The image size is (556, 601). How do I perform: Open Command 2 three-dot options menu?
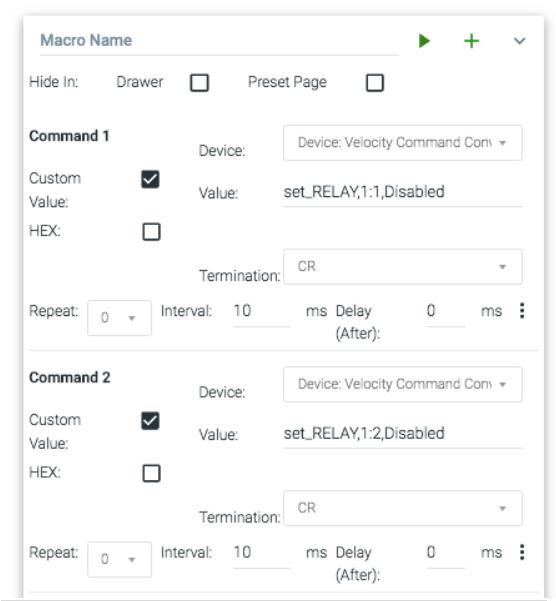(x=522, y=552)
